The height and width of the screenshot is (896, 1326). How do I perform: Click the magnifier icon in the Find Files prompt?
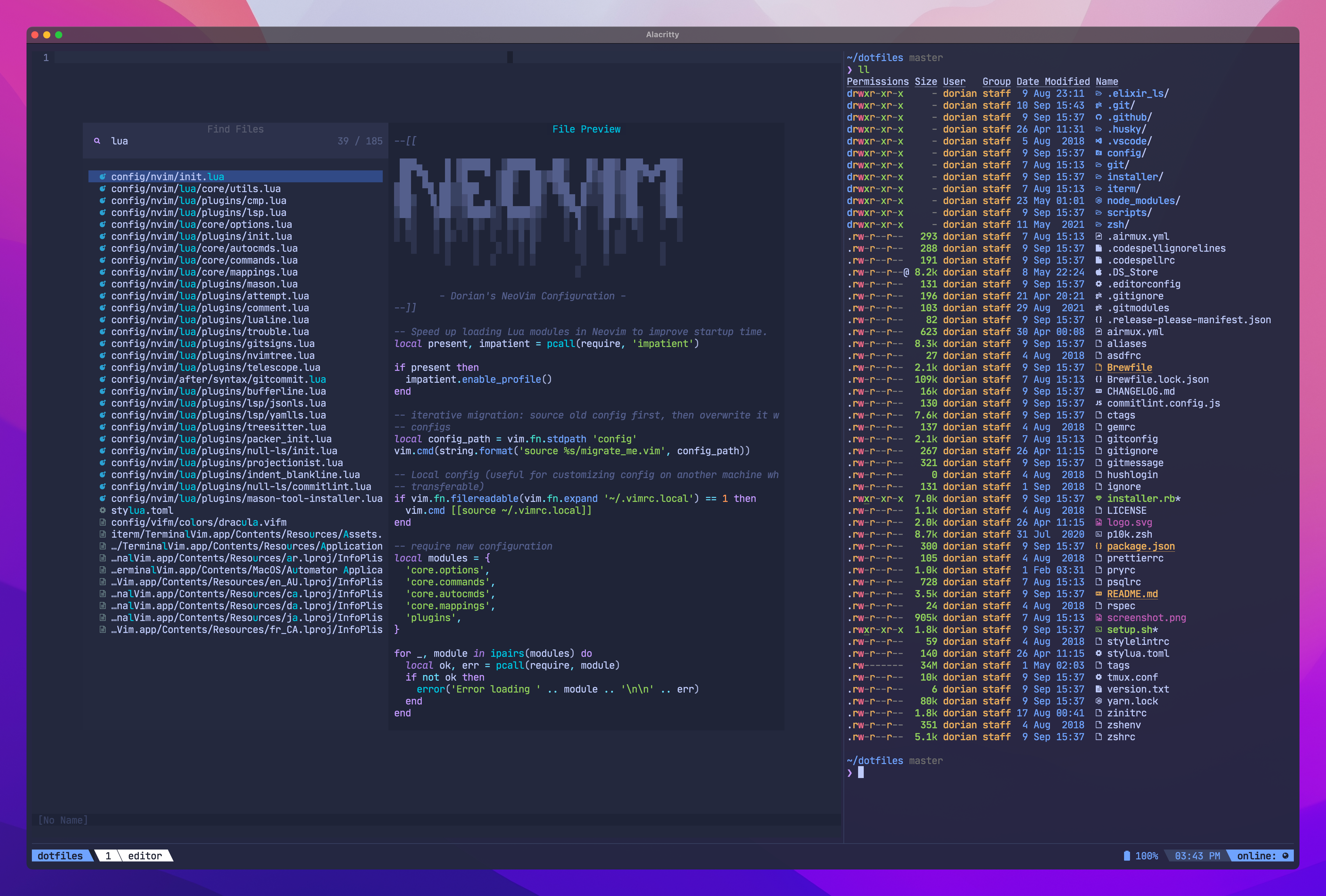(97, 141)
